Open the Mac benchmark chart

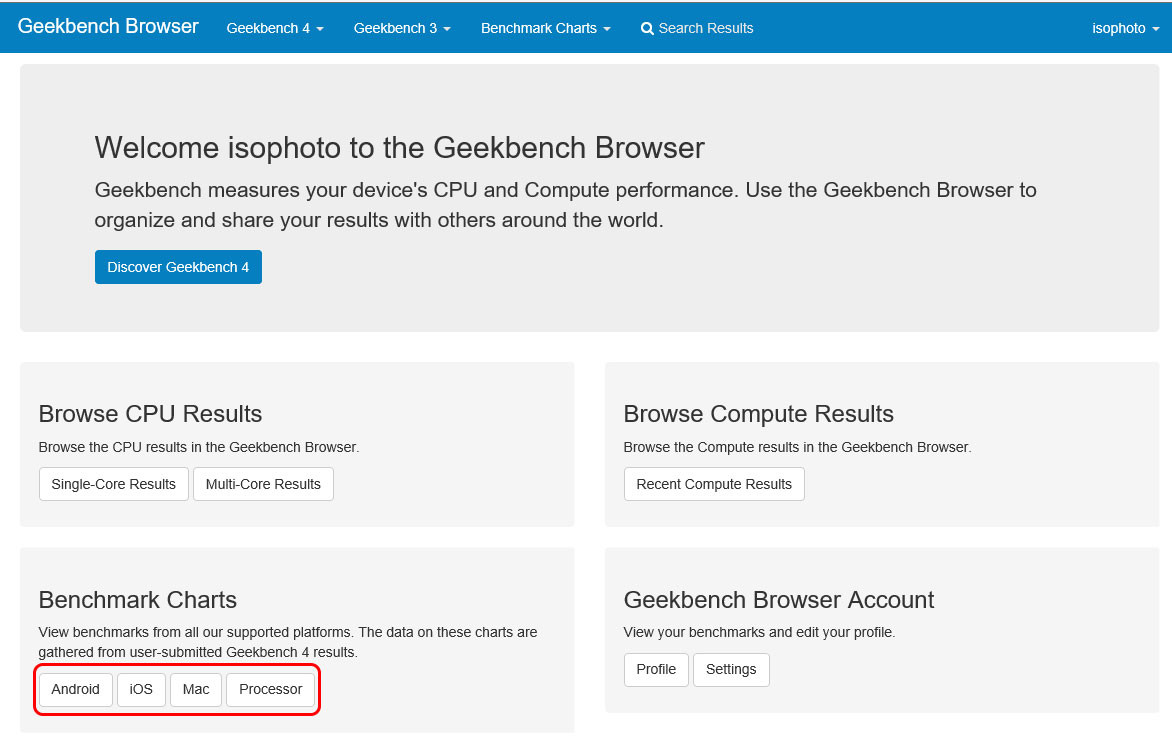tap(196, 689)
